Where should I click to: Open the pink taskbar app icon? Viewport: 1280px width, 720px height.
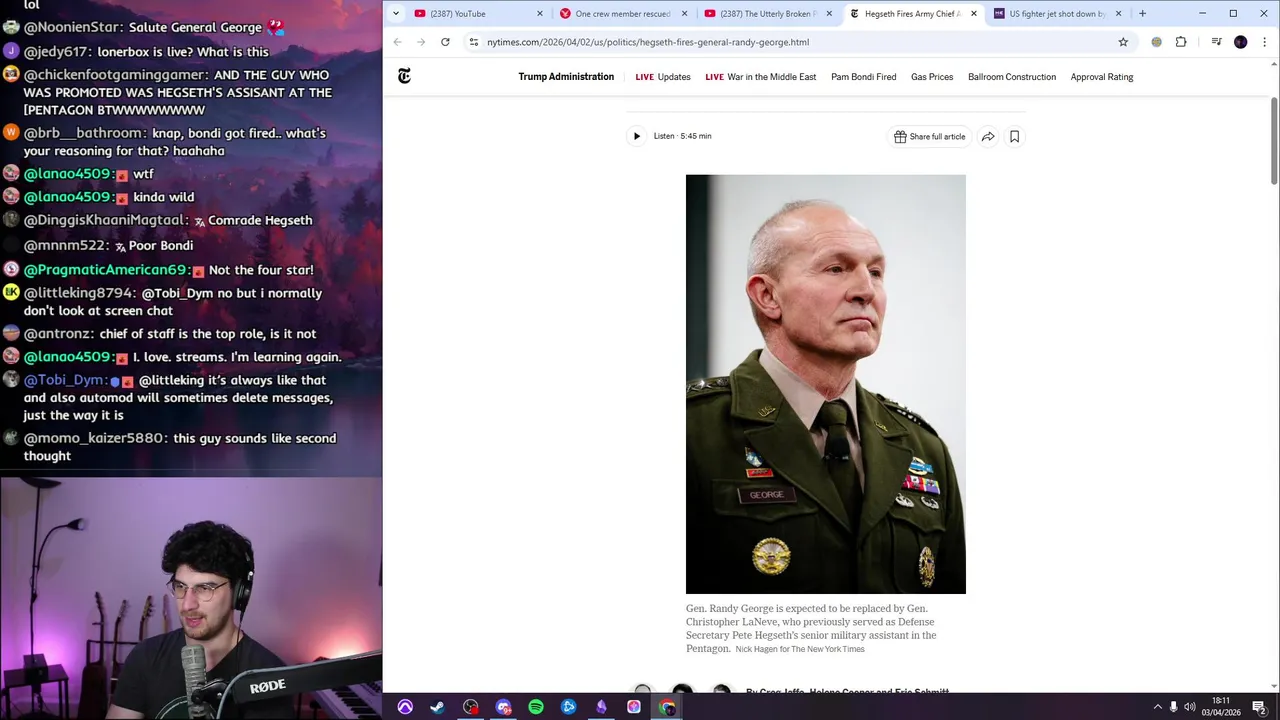click(634, 707)
